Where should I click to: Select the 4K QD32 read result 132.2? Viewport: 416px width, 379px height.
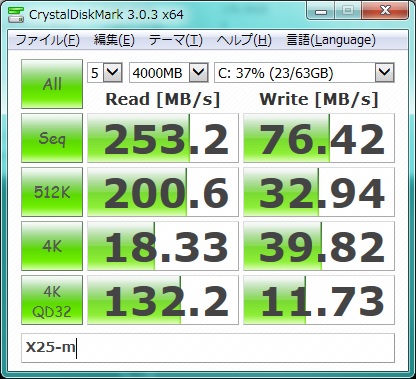[163, 300]
